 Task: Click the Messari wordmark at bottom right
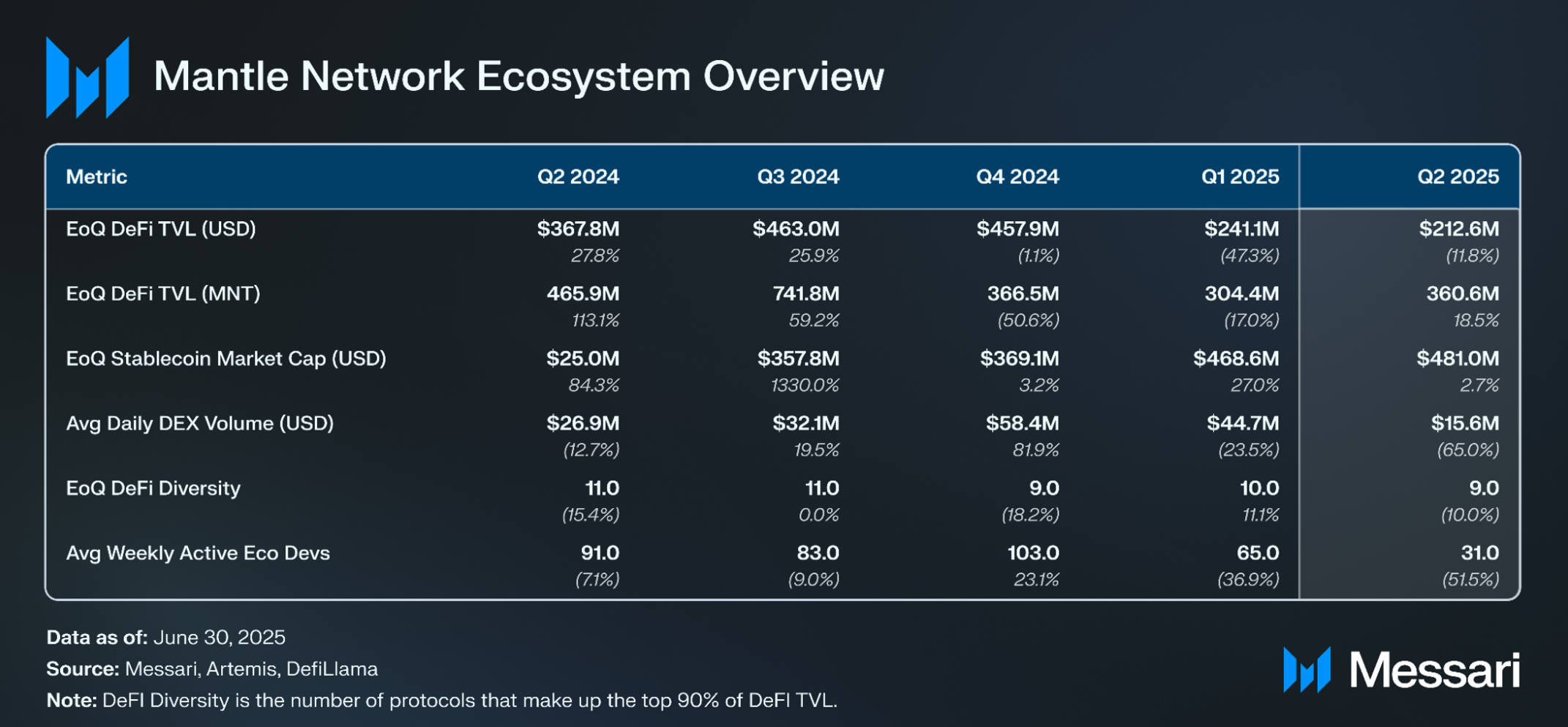pos(1435,670)
